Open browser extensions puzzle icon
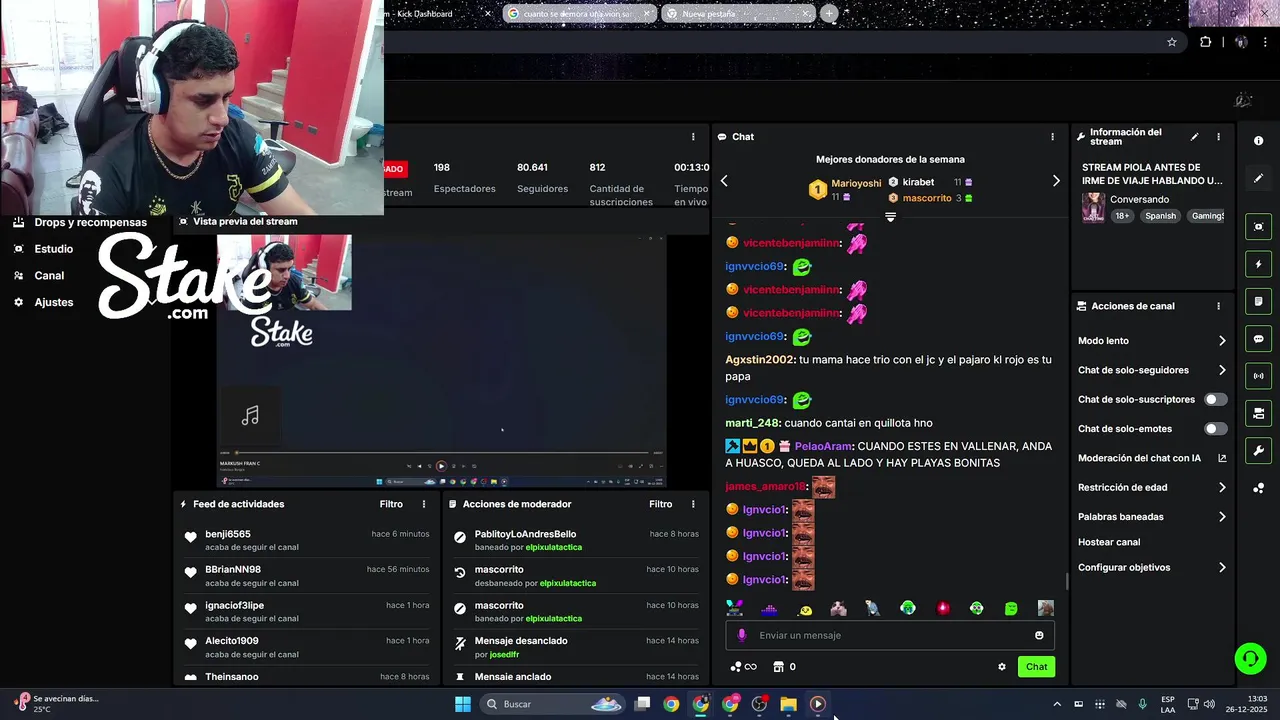1280x720 pixels. tap(1205, 42)
